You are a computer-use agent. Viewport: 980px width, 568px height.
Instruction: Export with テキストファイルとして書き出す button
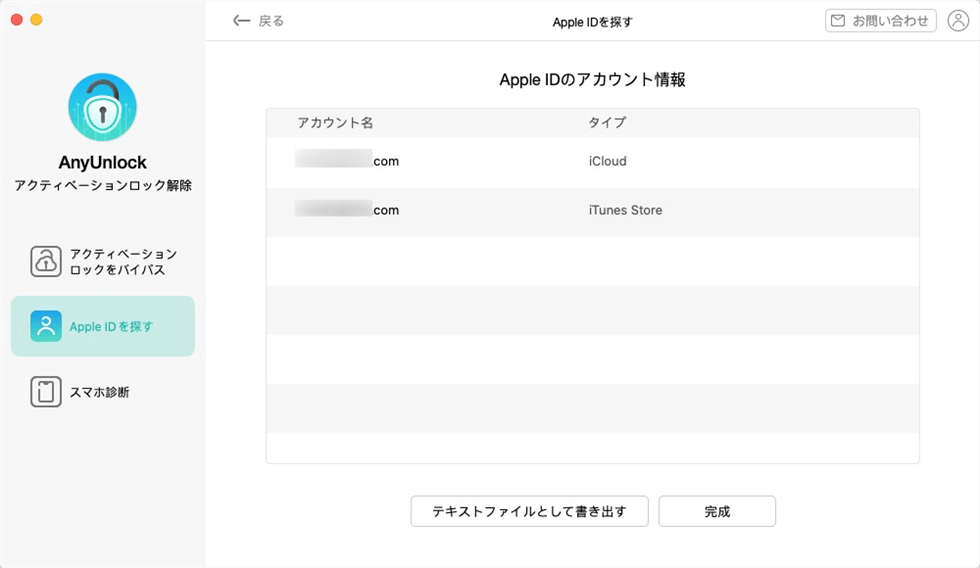click(x=529, y=511)
